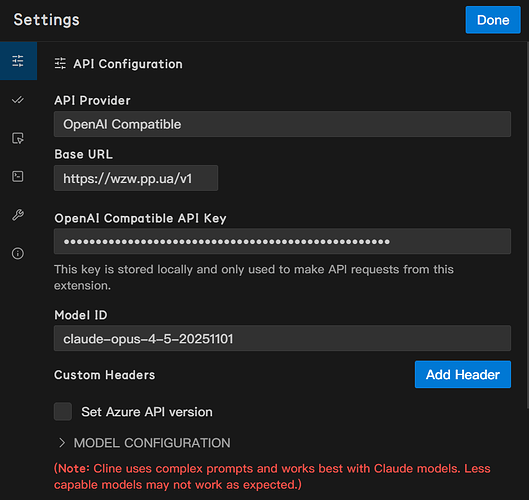Image resolution: width=529 pixels, height=500 pixels.
Task: Click the sliders icon beside API Configuration heading
Action: tap(60, 63)
